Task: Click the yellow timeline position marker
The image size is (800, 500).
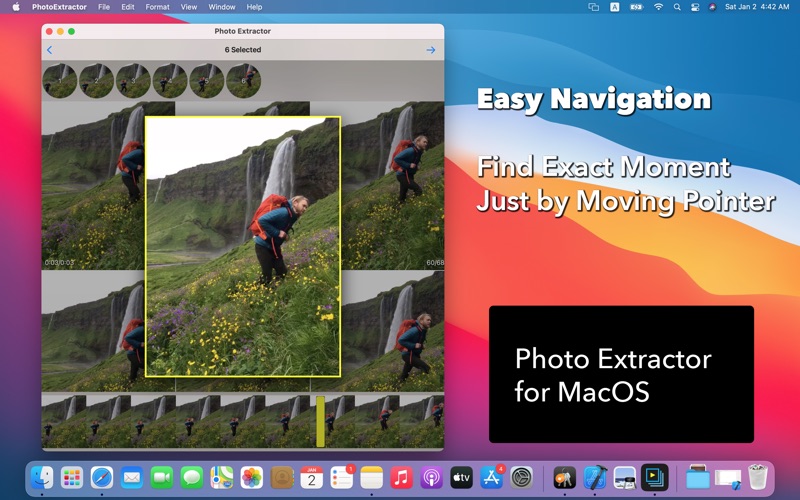Action: pos(320,421)
